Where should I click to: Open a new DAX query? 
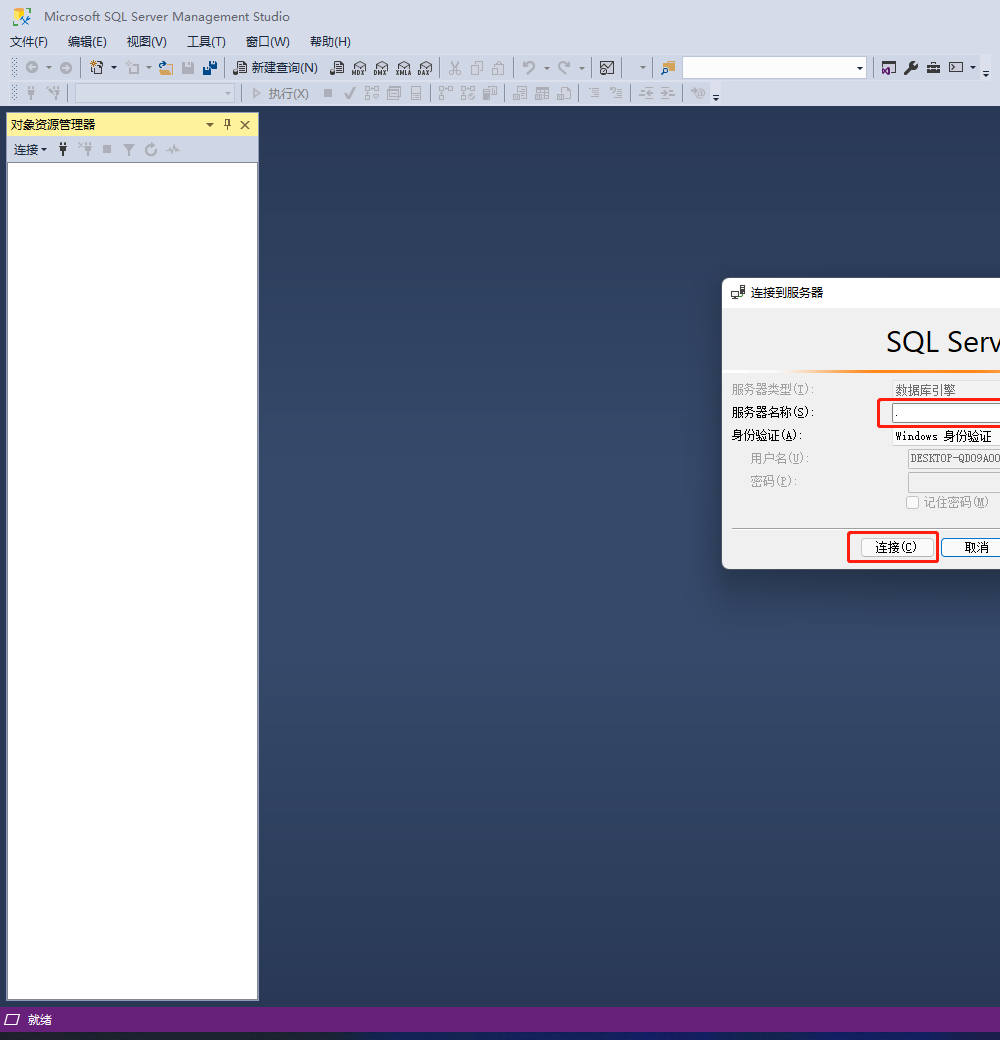tap(425, 67)
